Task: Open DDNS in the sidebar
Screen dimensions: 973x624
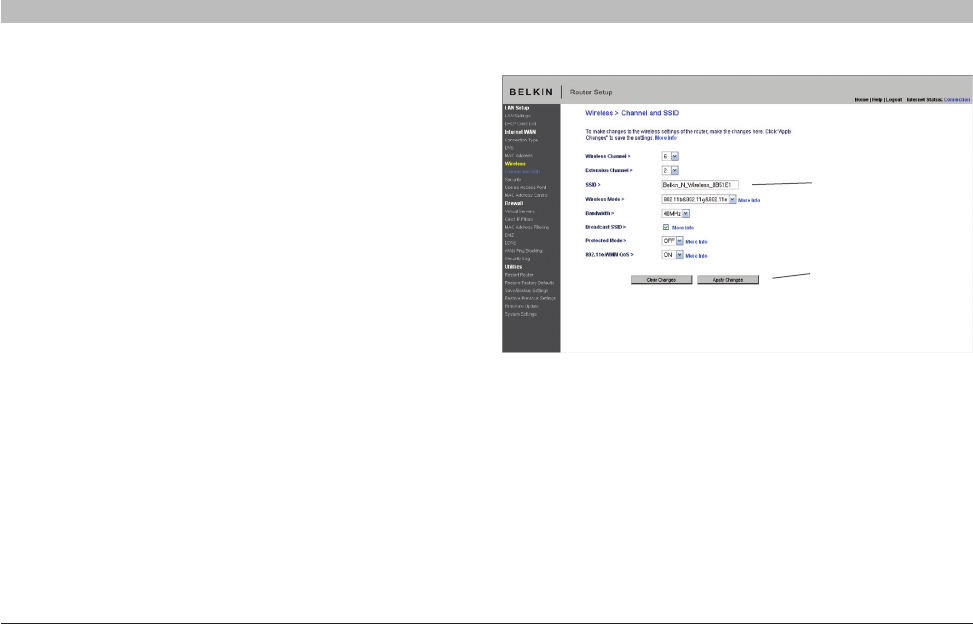Action: point(510,243)
